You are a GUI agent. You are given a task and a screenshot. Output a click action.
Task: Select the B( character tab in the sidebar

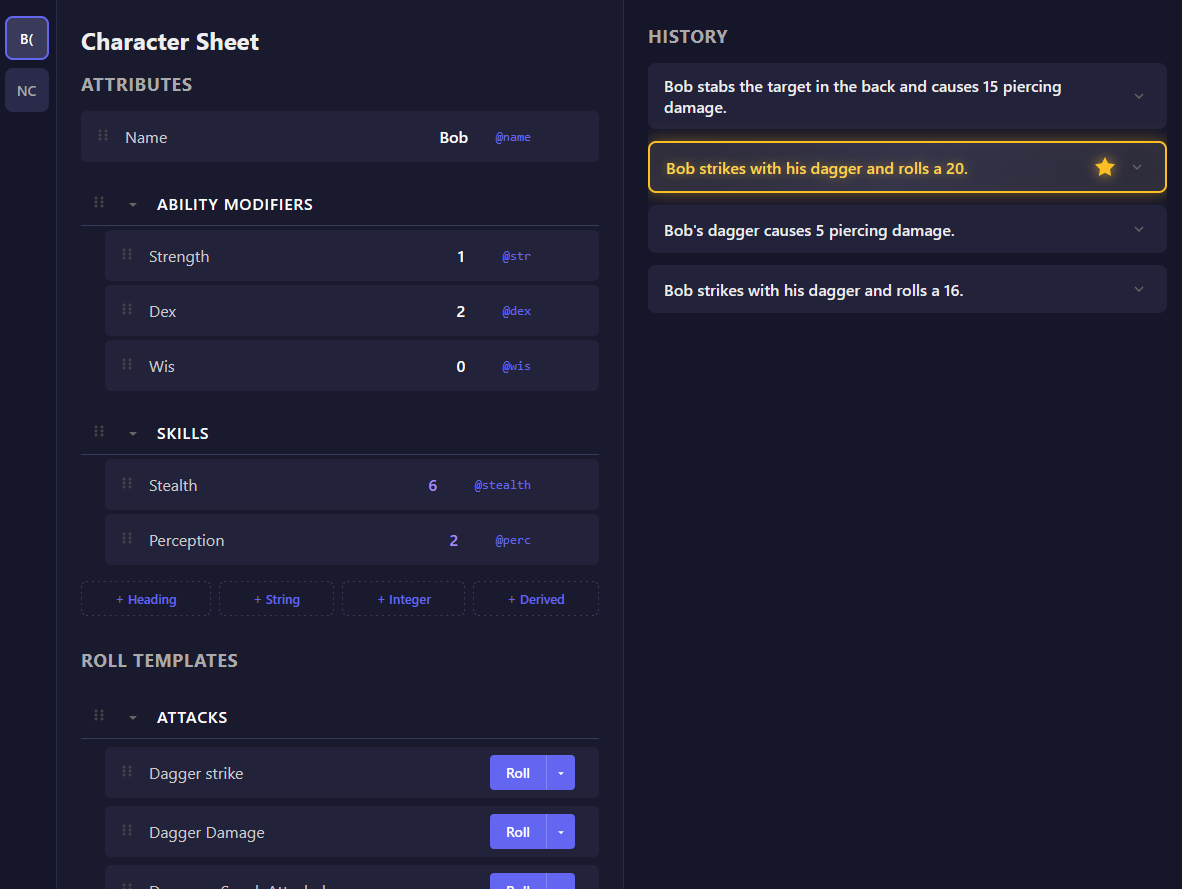[26, 38]
